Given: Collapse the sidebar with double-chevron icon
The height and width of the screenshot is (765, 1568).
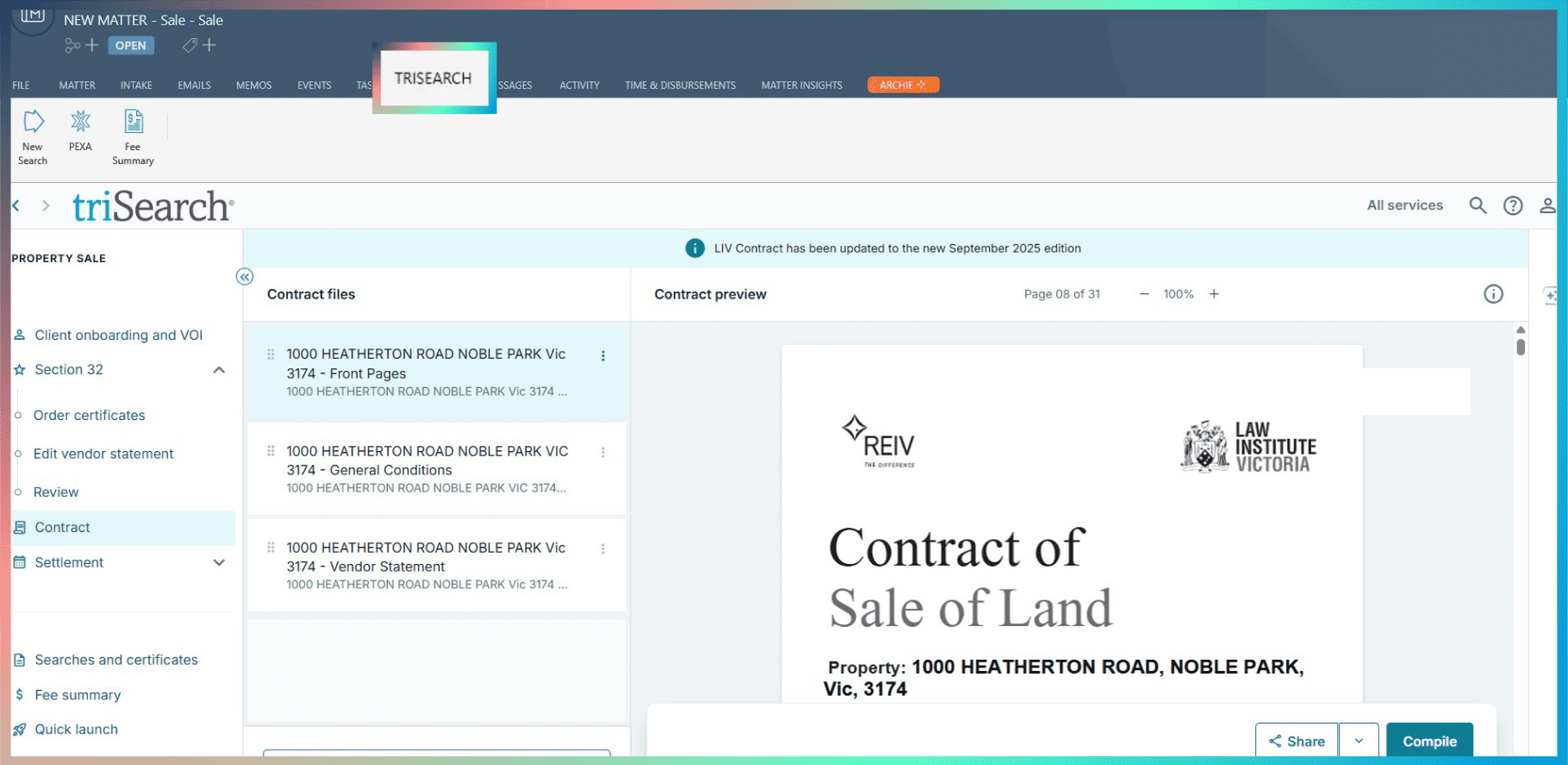Looking at the screenshot, I should click(245, 277).
